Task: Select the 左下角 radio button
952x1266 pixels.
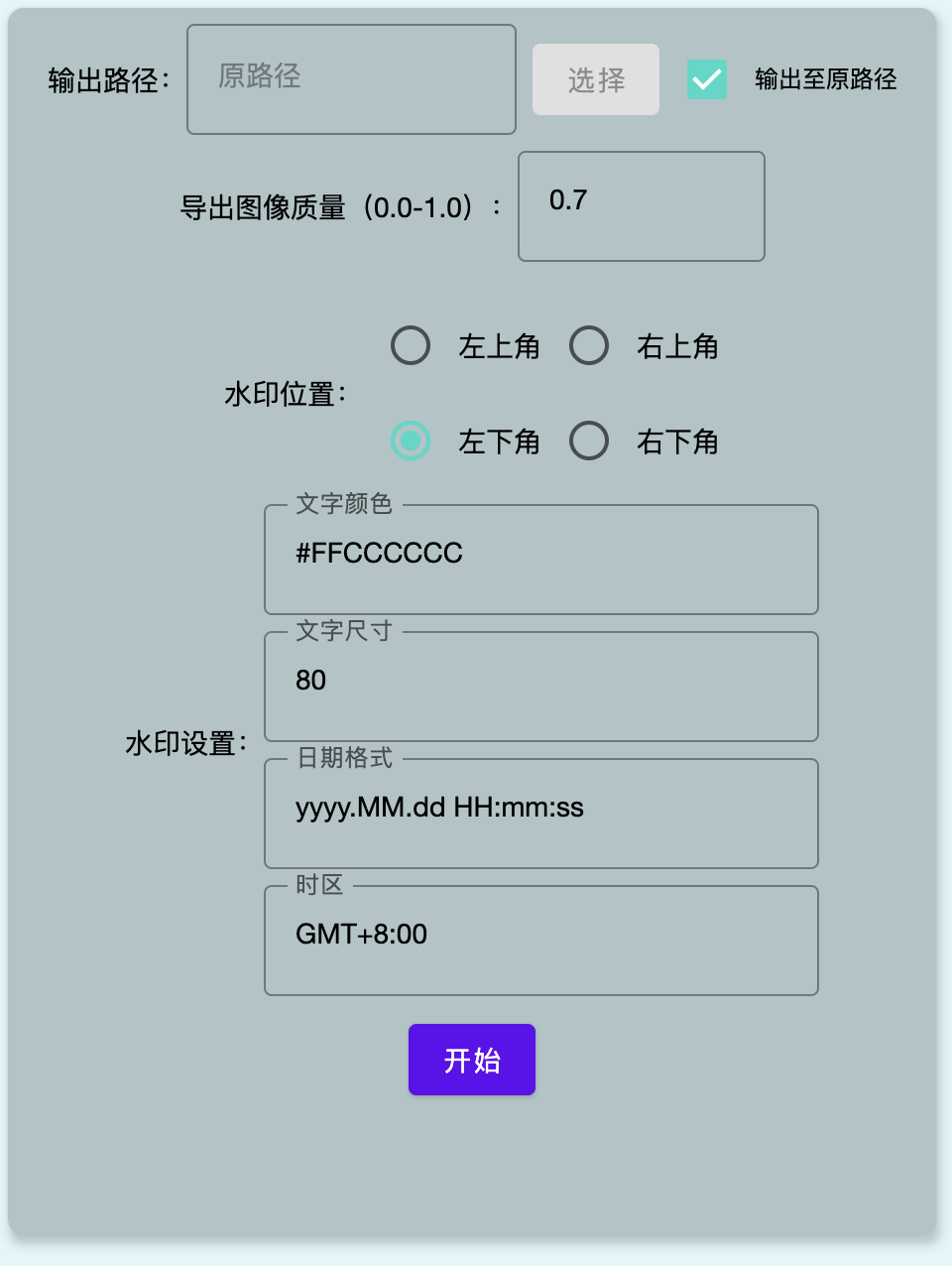Action: pyautogui.click(x=411, y=441)
